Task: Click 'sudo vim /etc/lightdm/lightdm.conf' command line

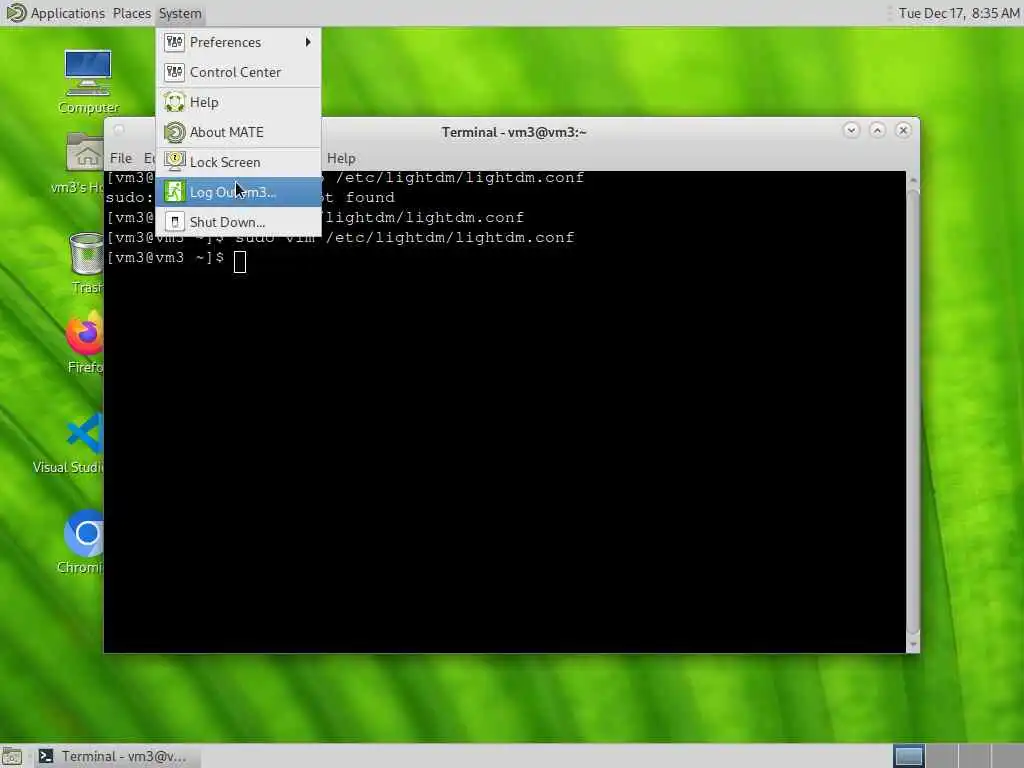Action: [x=404, y=238]
